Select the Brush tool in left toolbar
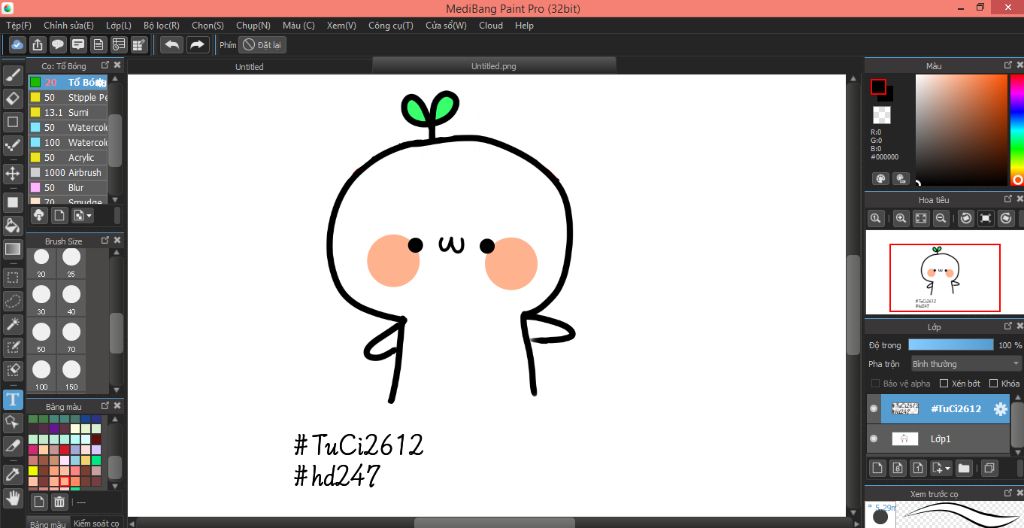 (x=12, y=75)
